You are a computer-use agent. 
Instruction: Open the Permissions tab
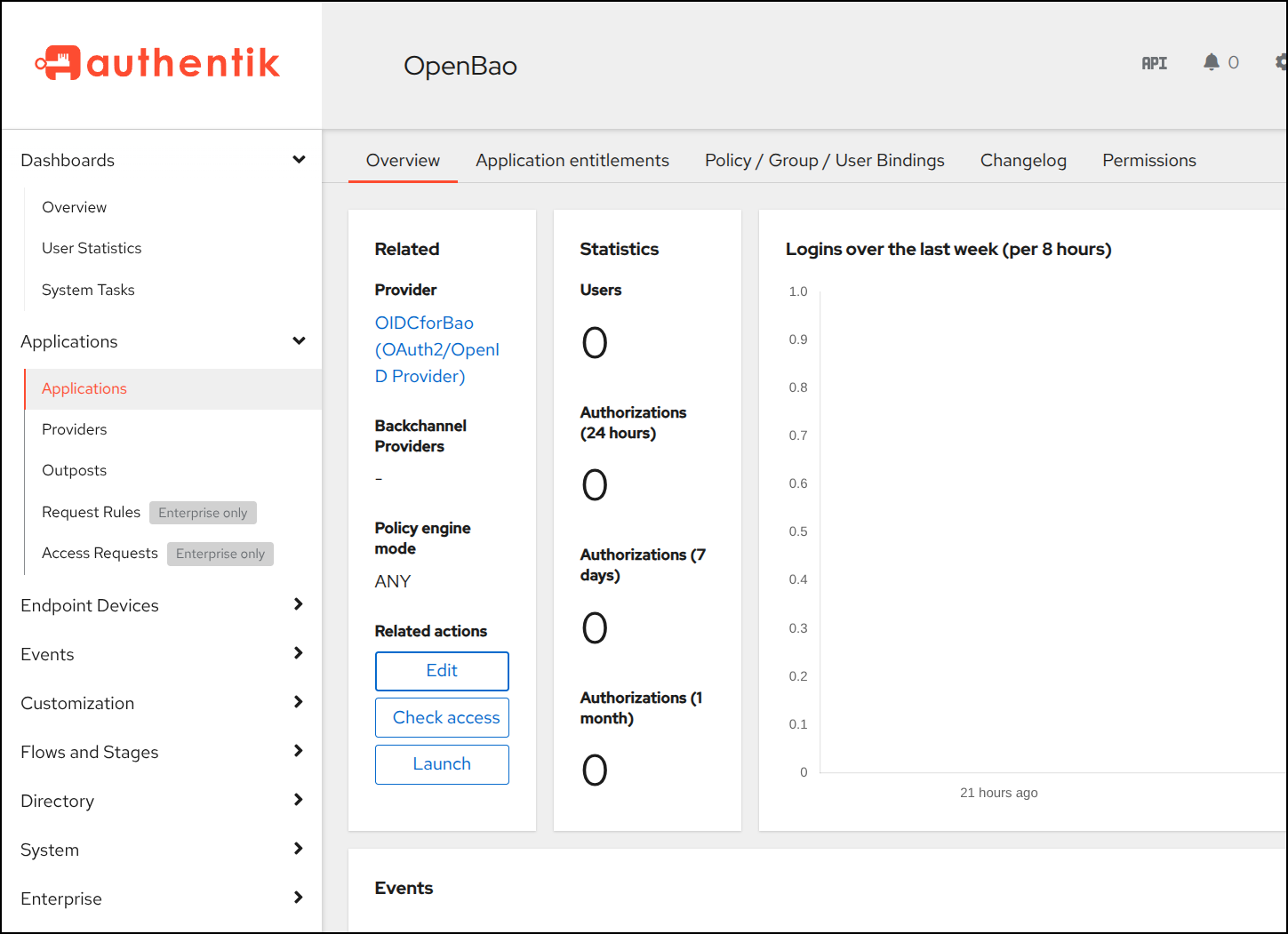1149,160
